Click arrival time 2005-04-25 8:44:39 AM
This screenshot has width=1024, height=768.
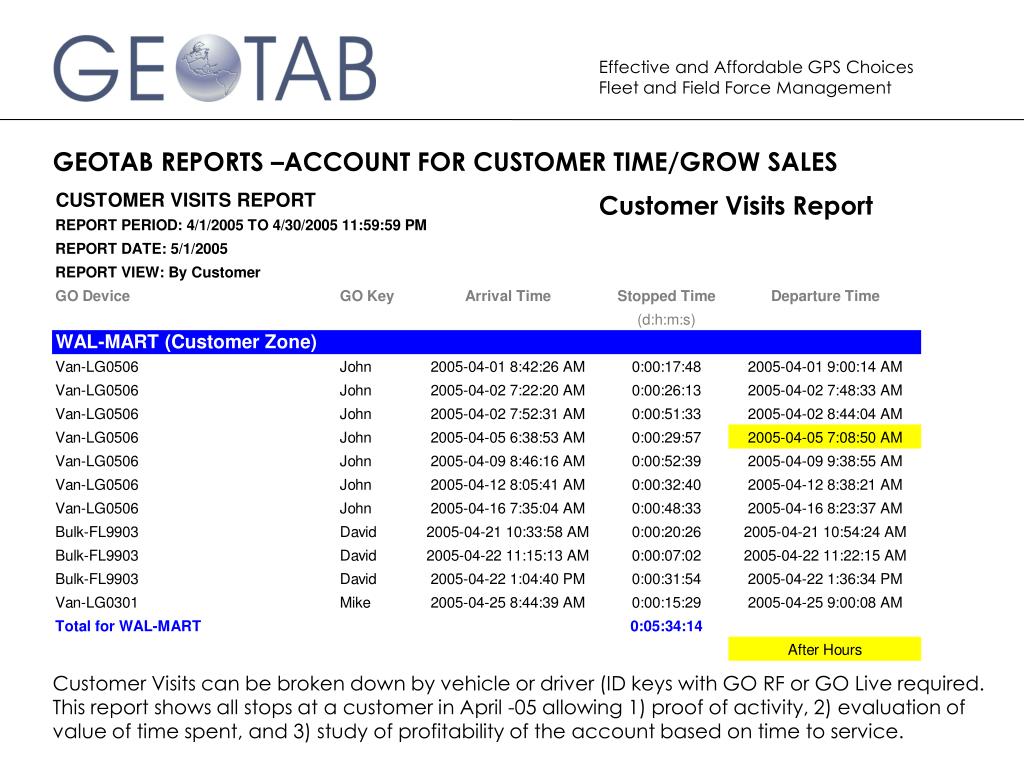click(507, 602)
